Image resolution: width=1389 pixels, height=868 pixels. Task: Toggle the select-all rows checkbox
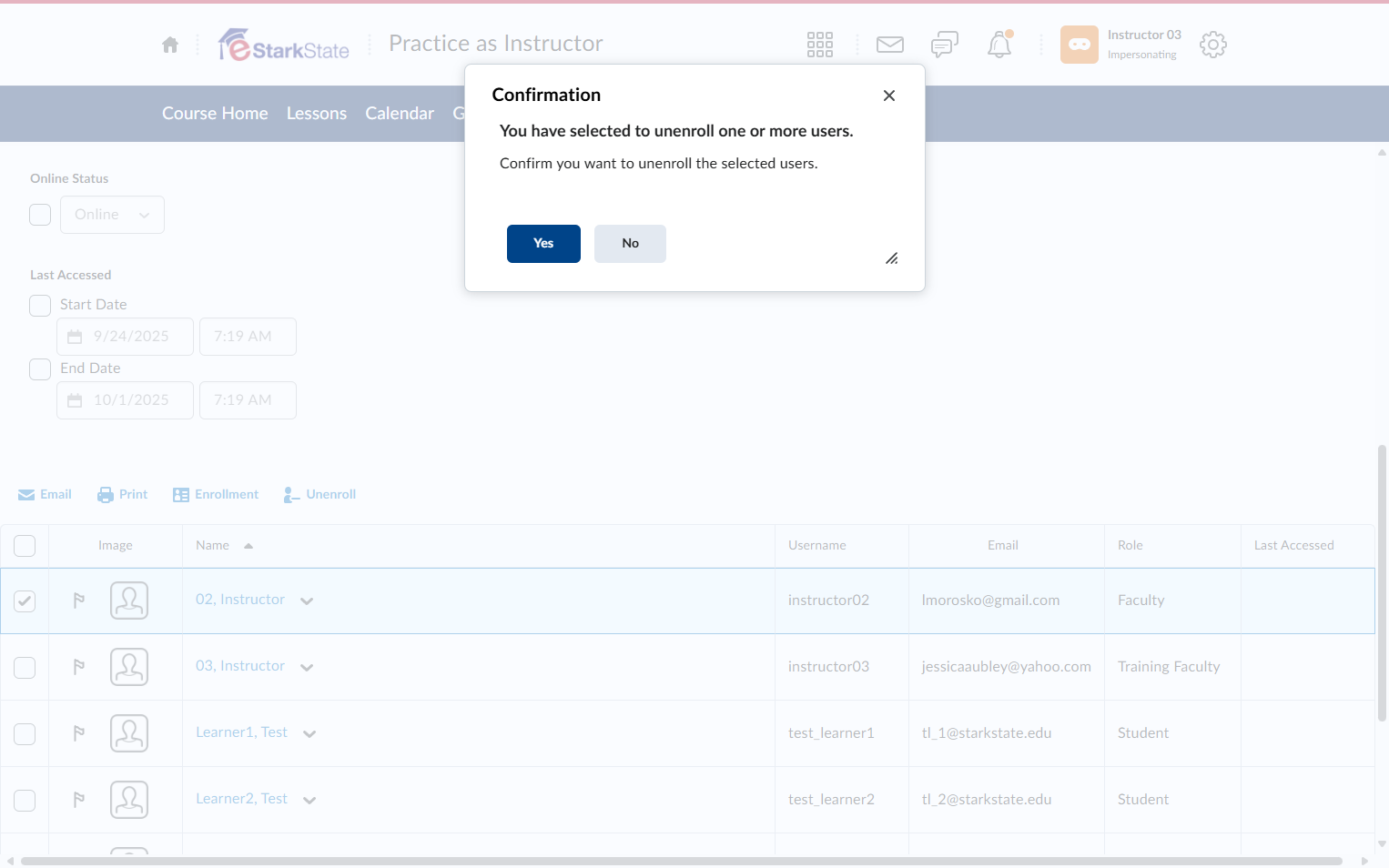click(25, 546)
